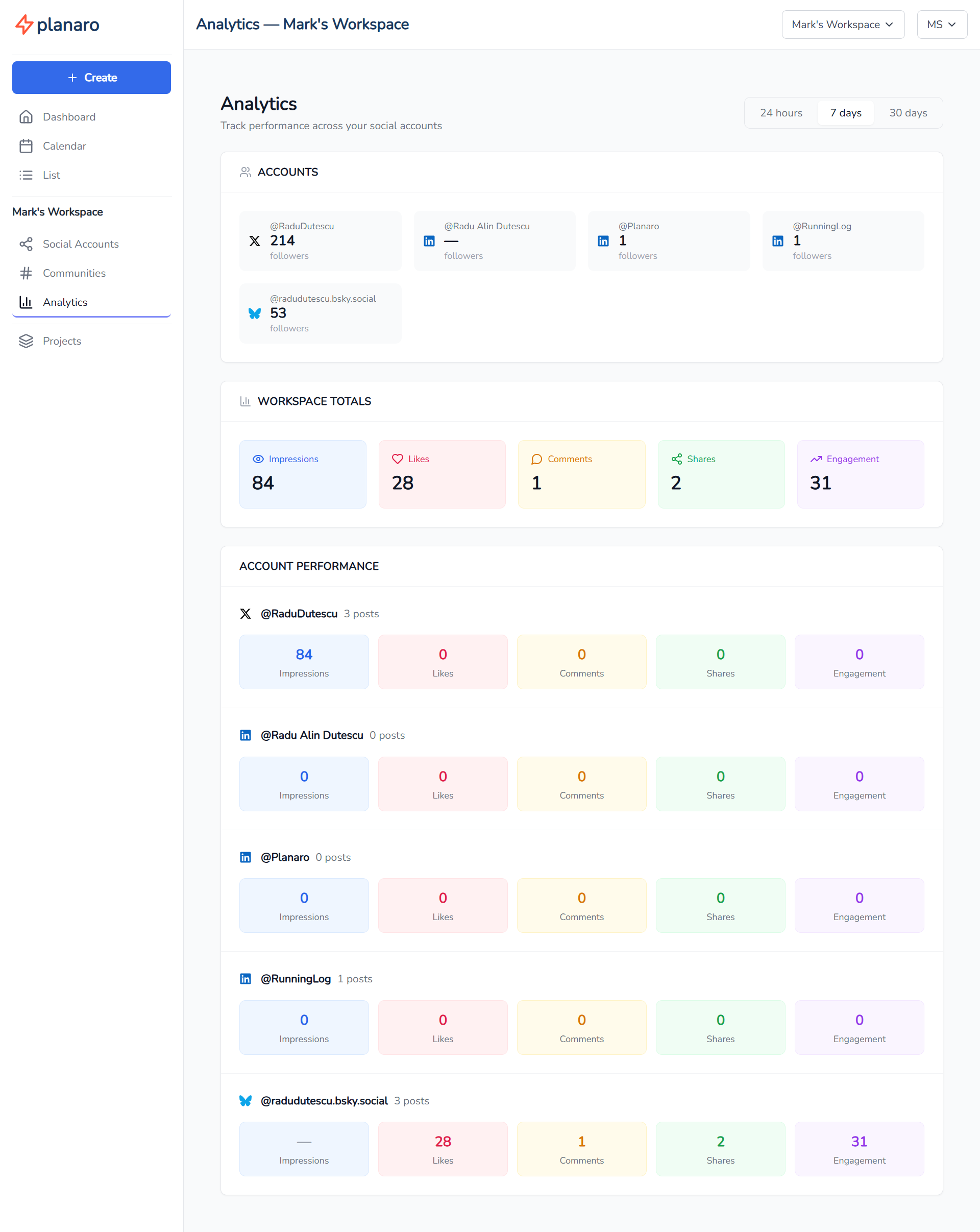980x1232 pixels.
Task: Click the Account Performance section title
Action: coord(309,566)
